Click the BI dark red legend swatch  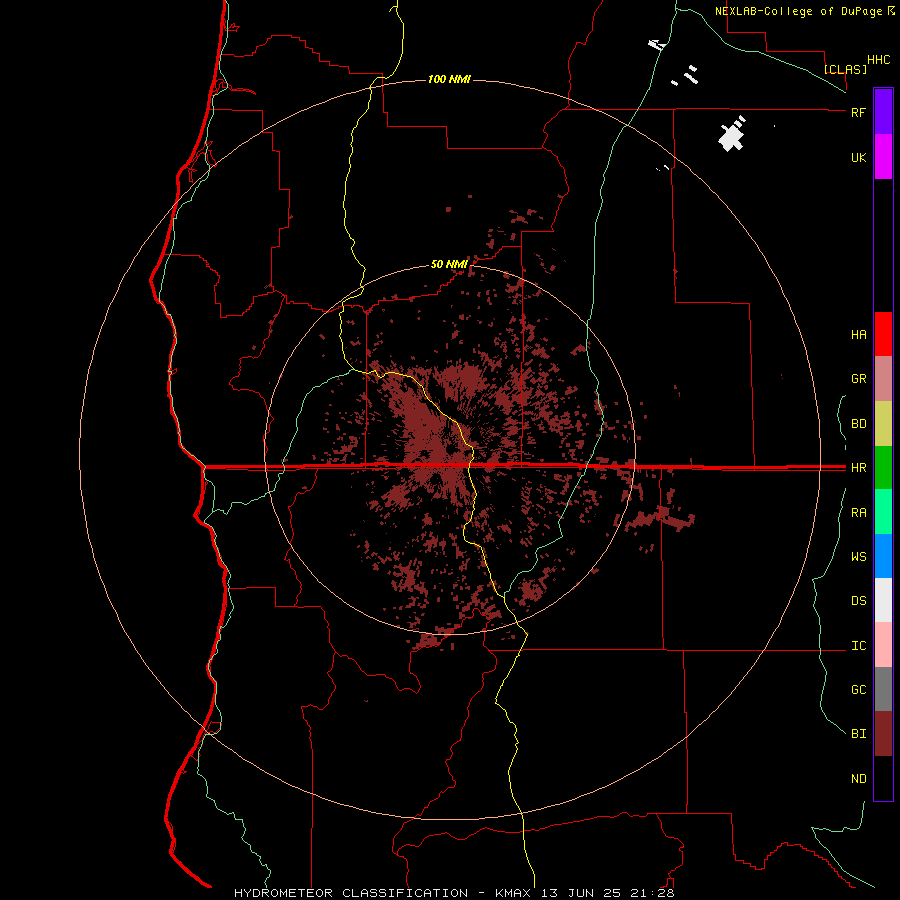(x=883, y=734)
